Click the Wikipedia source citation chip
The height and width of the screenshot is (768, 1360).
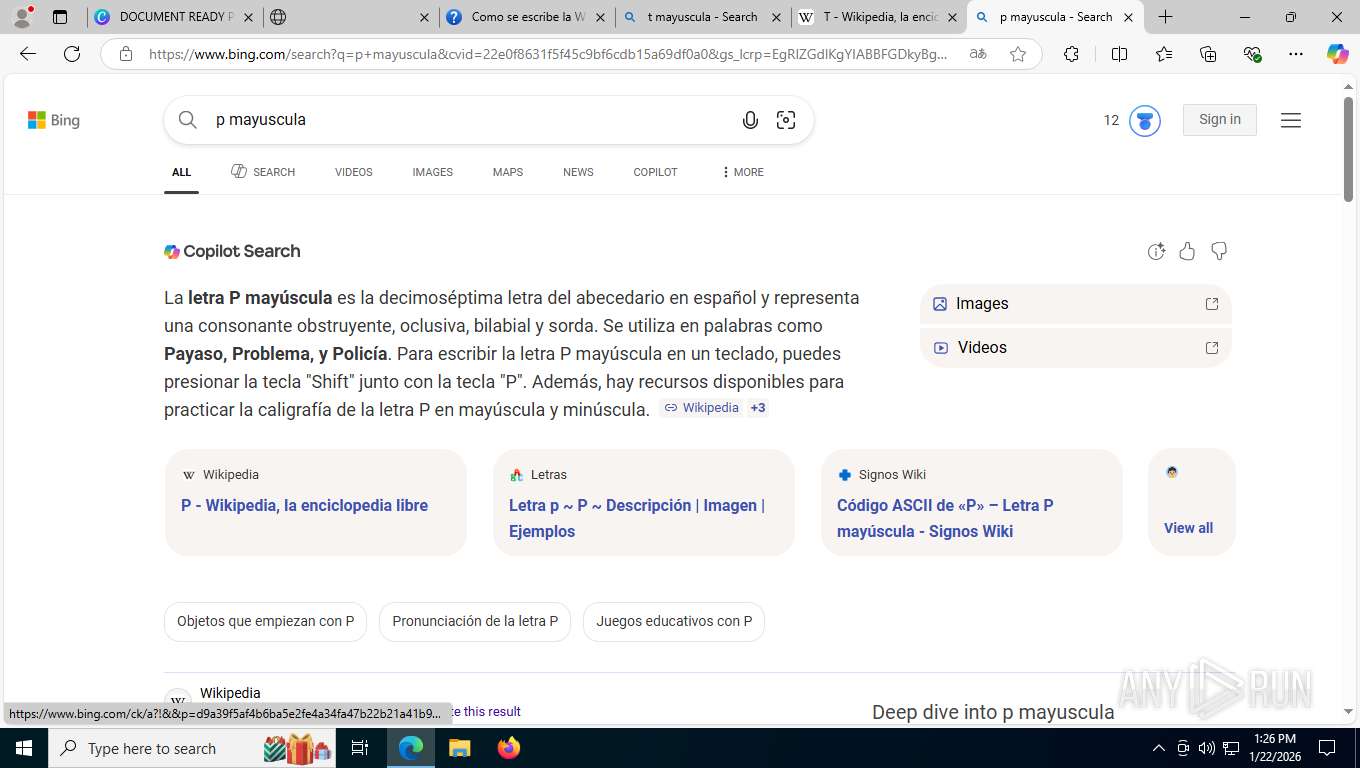tap(701, 408)
